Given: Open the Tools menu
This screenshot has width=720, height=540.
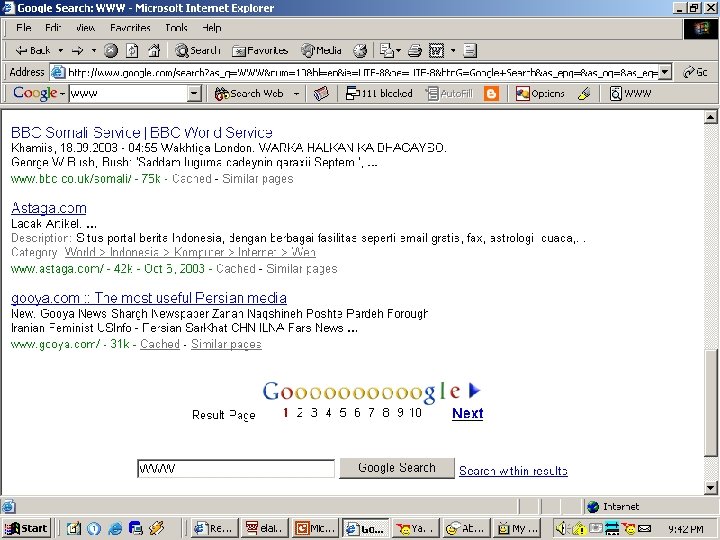Looking at the screenshot, I should pyautogui.click(x=176, y=28).
